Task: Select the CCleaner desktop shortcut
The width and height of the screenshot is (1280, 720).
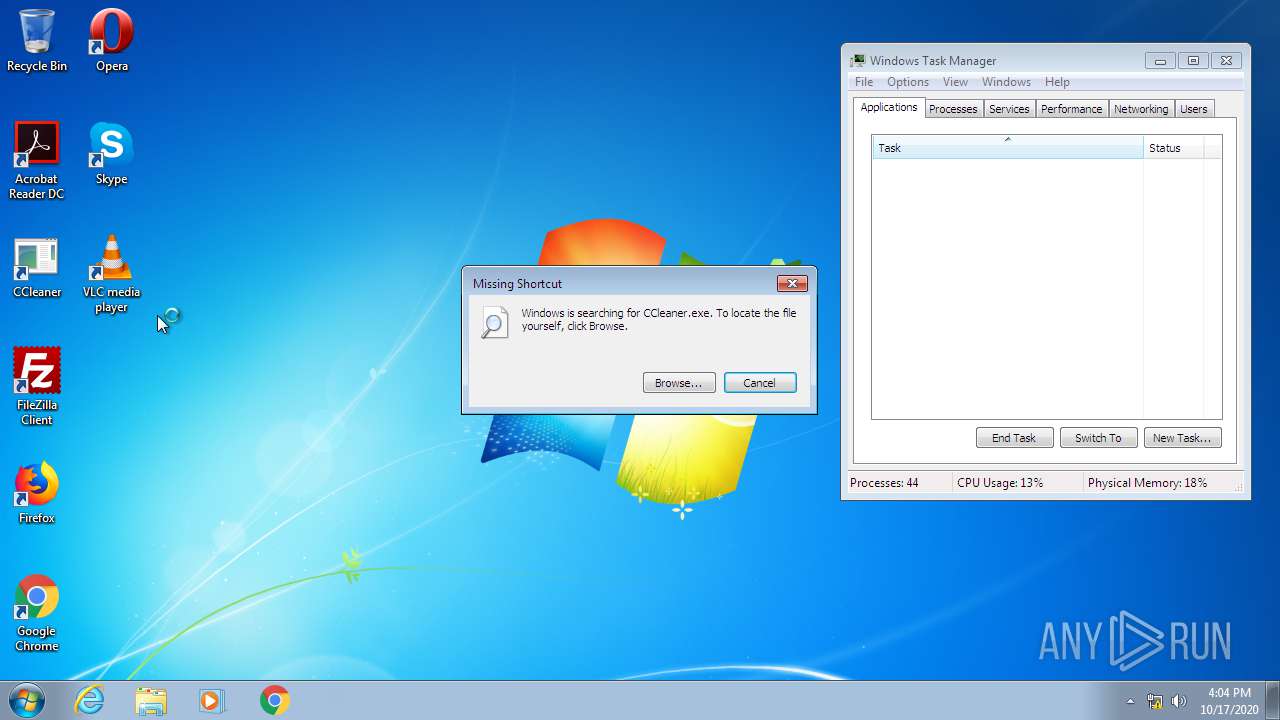Action: click(x=37, y=267)
